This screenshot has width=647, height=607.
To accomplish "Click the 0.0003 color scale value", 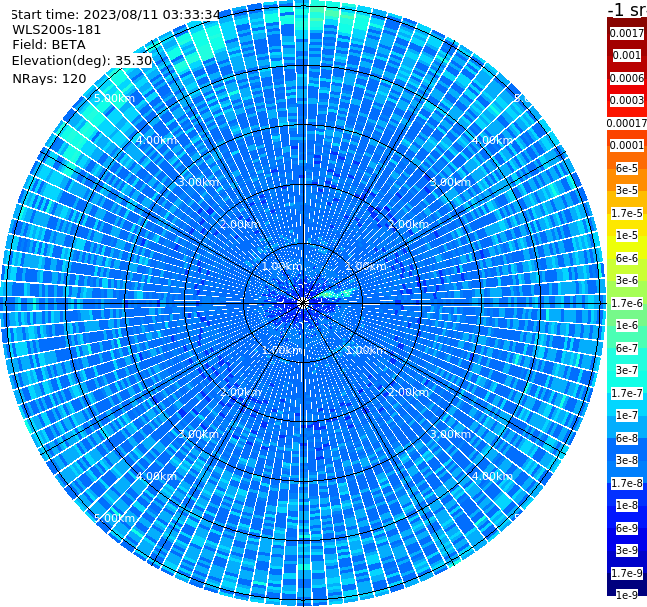I will coord(627,100).
